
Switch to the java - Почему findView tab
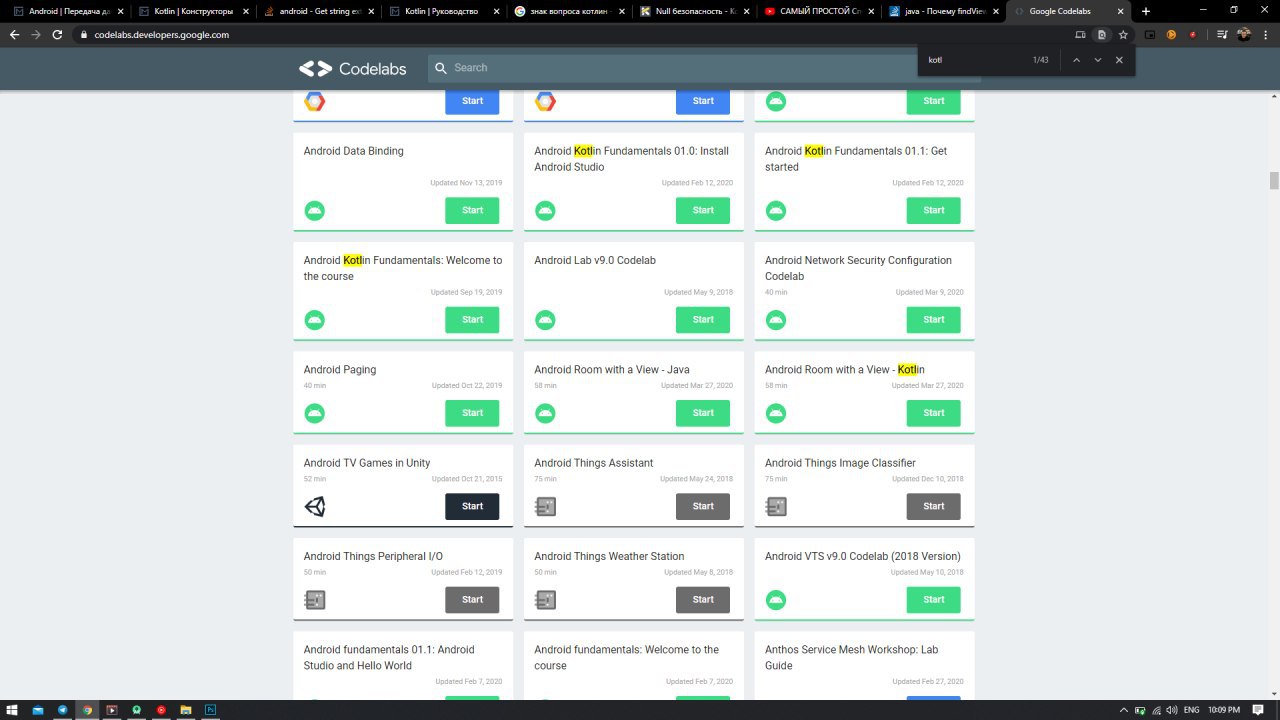pos(944,11)
